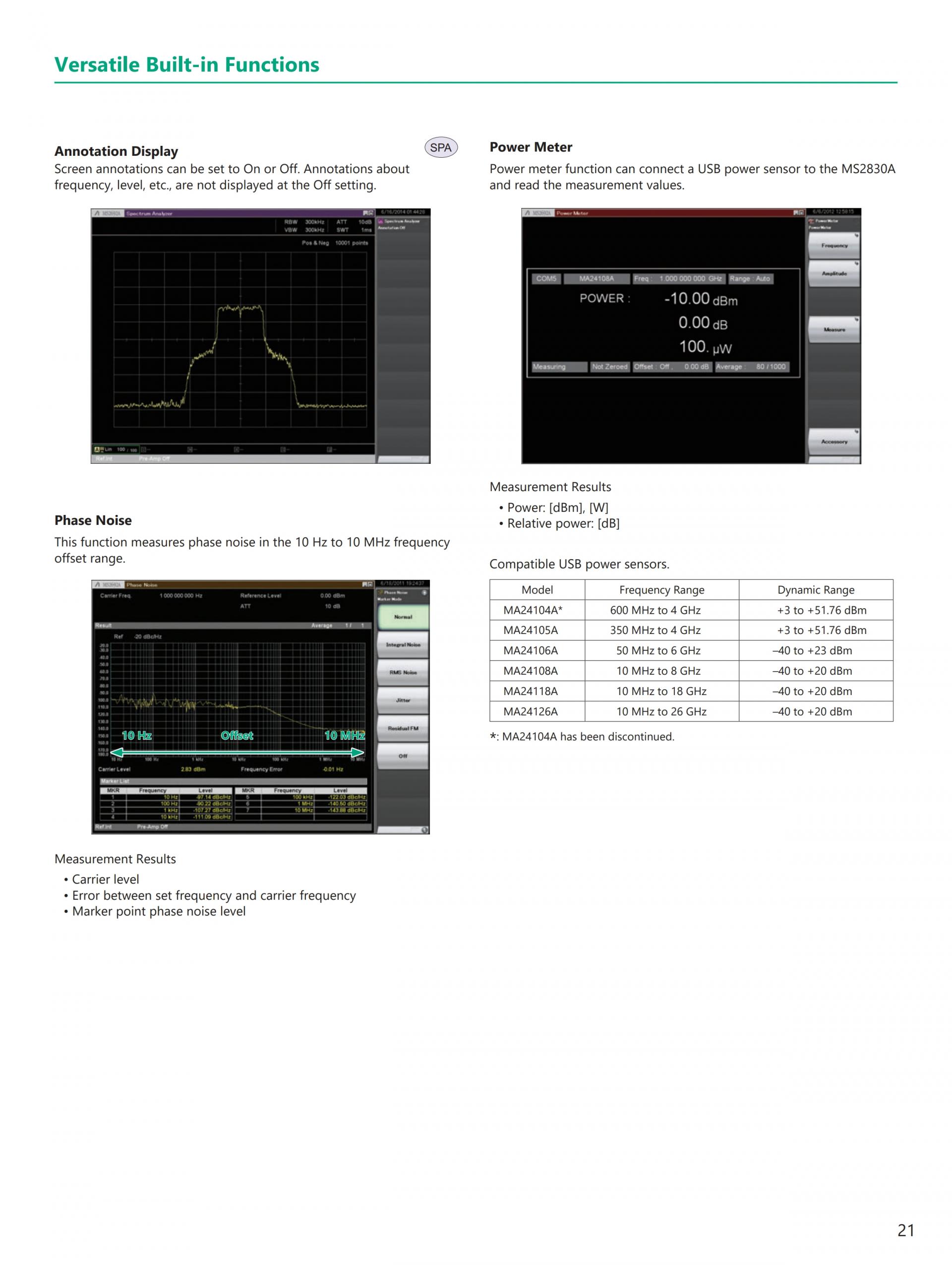Click the Anritsu logo in Spectrum Analyzer titlebar
The width and height of the screenshot is (952, 1265).
98,213
